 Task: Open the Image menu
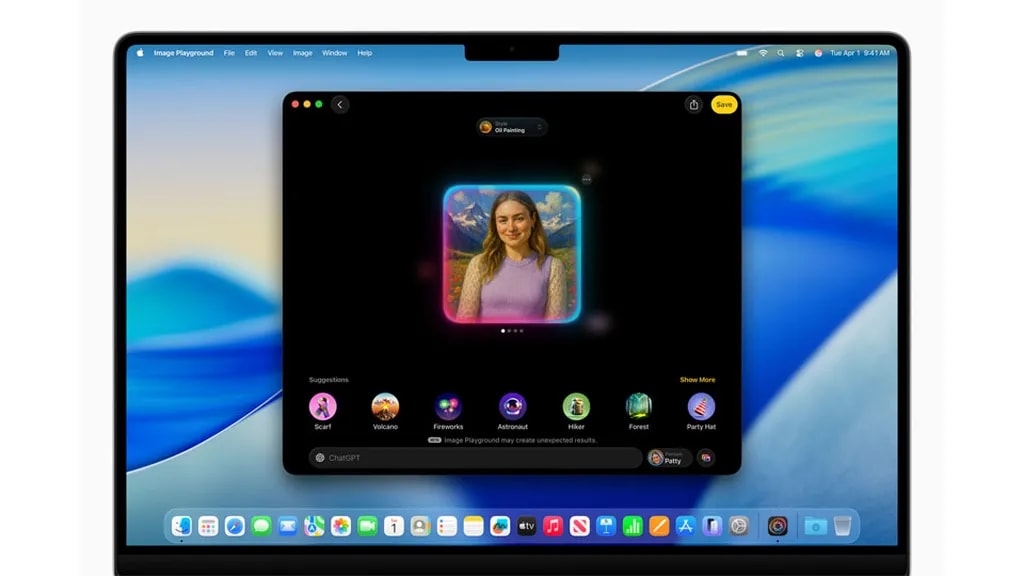click(x=302, y=53)
